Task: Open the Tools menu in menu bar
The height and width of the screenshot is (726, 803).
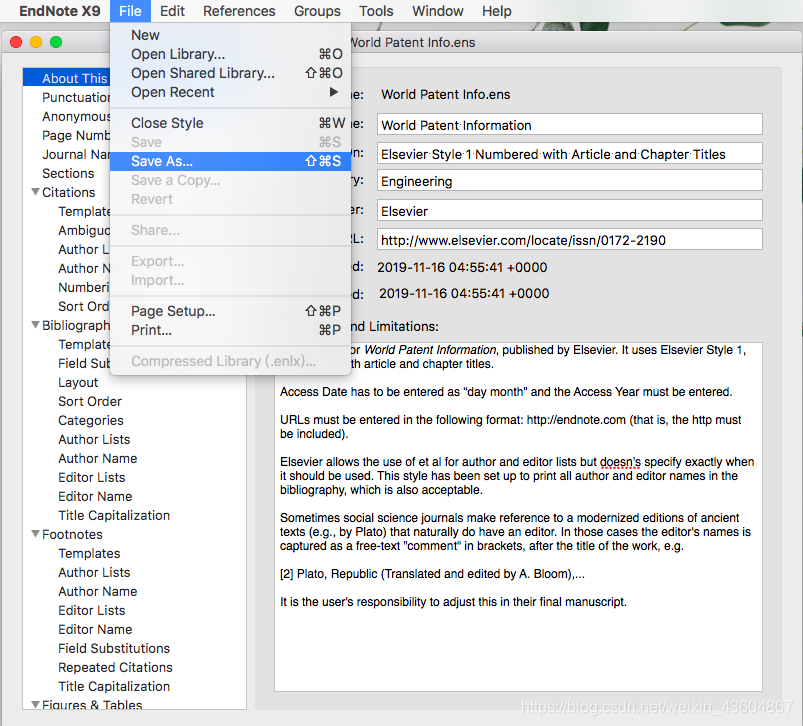Action: (376, 11)
